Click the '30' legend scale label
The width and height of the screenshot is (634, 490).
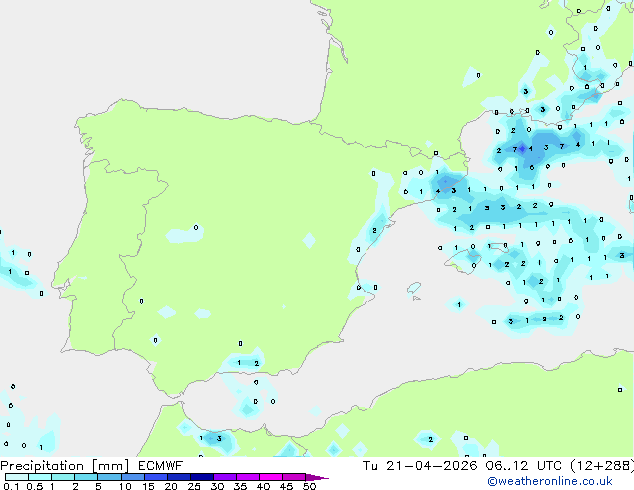(217, 486)
